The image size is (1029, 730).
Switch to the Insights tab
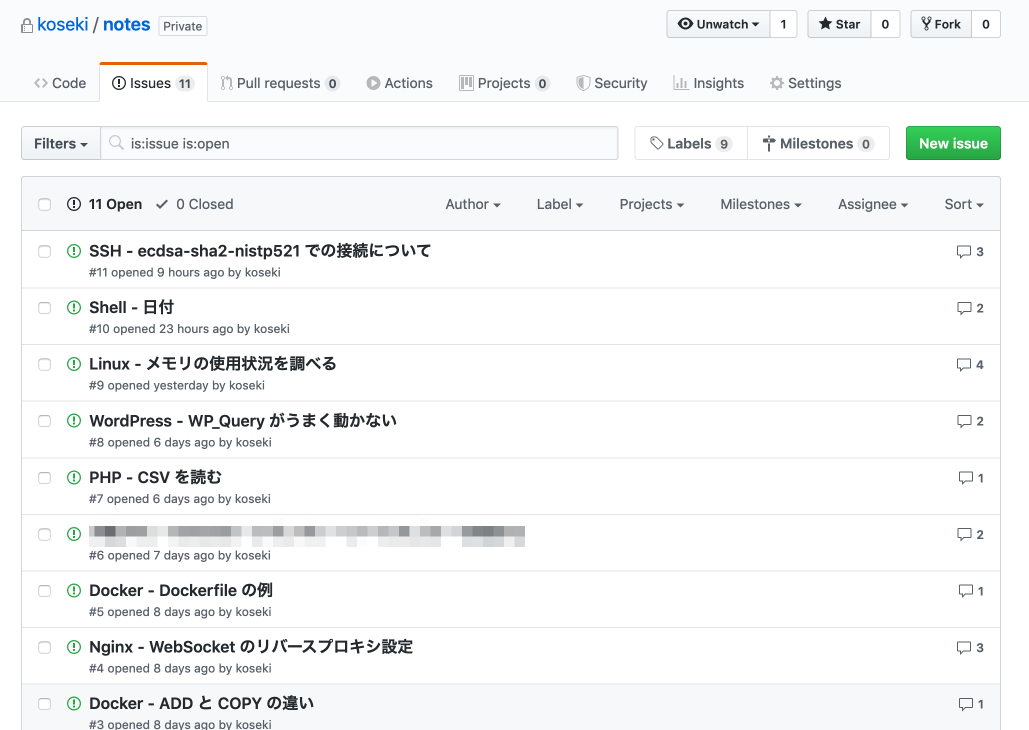click(x=709, y=83)
